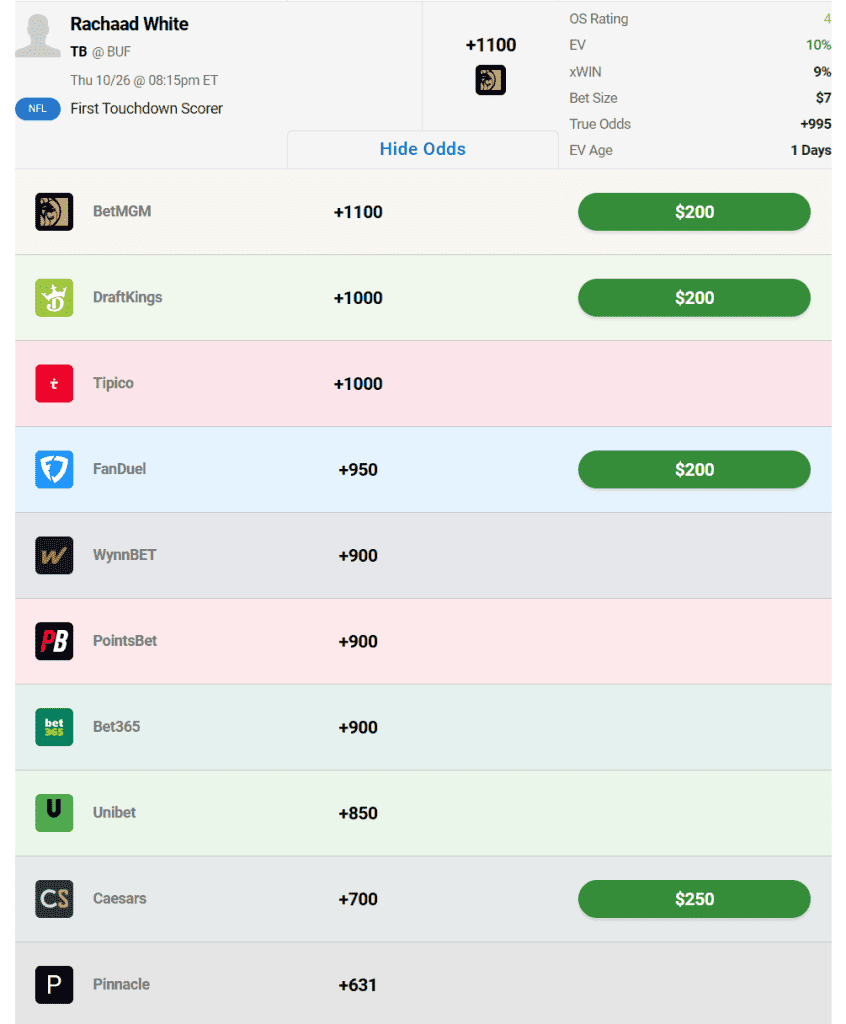Select the Tipico red logo icon

tap(54, 383)
